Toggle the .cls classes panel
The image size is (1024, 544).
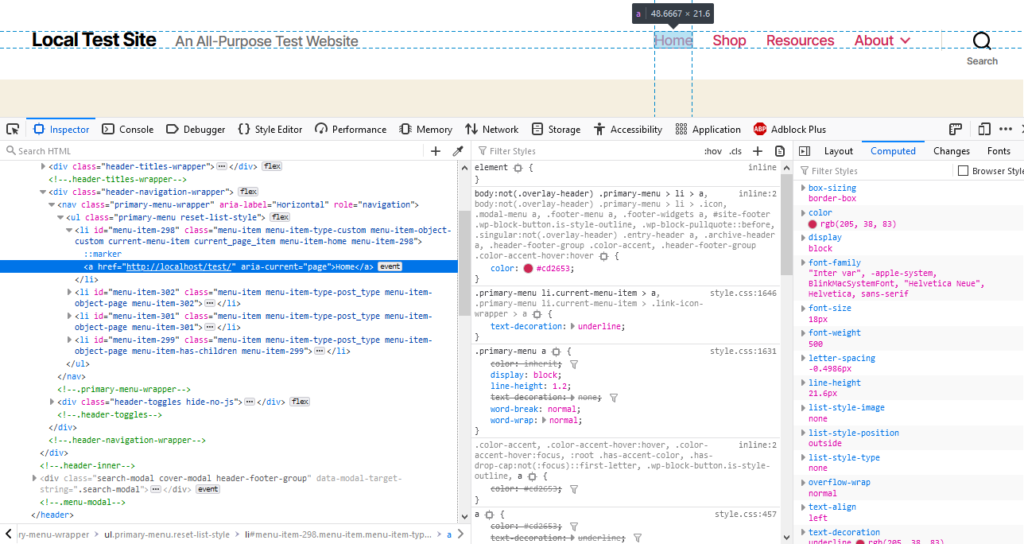click(736, 151)
